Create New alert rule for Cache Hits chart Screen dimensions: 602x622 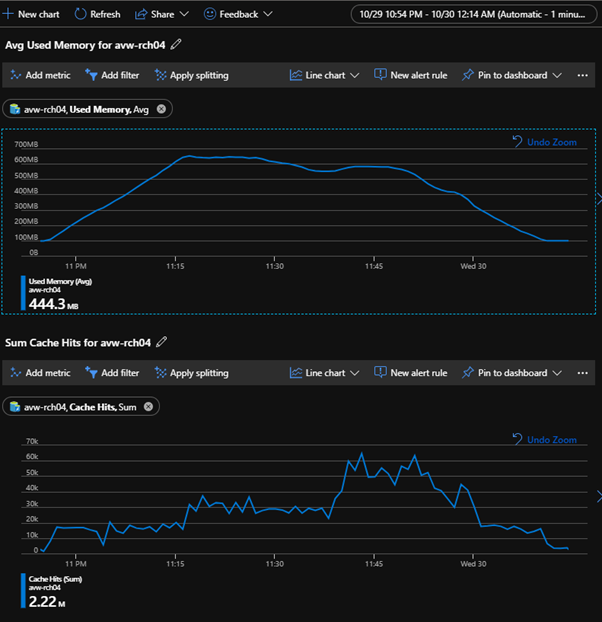click(x=410, y=373)
